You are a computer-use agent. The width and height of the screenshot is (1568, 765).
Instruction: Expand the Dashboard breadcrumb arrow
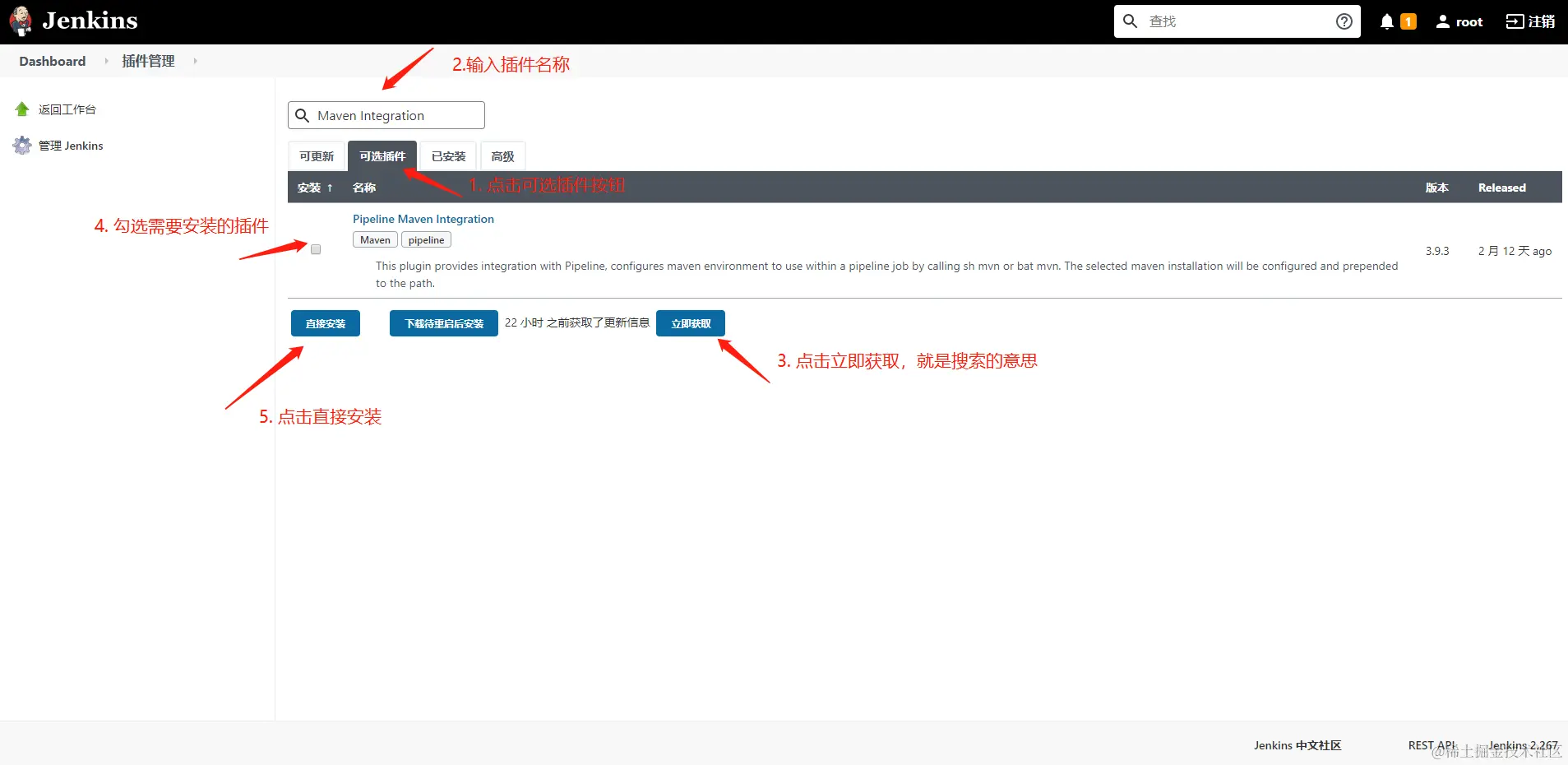(106, 61)
